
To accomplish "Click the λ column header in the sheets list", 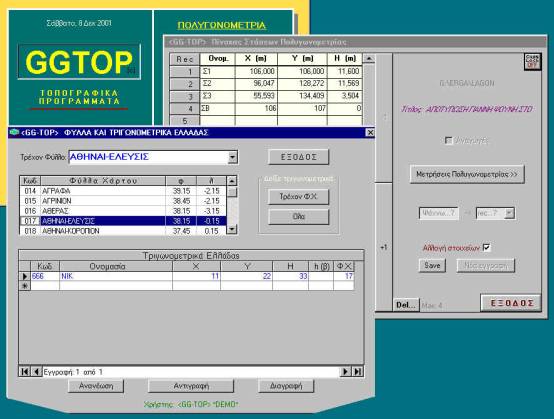I will tap(212, 181).
